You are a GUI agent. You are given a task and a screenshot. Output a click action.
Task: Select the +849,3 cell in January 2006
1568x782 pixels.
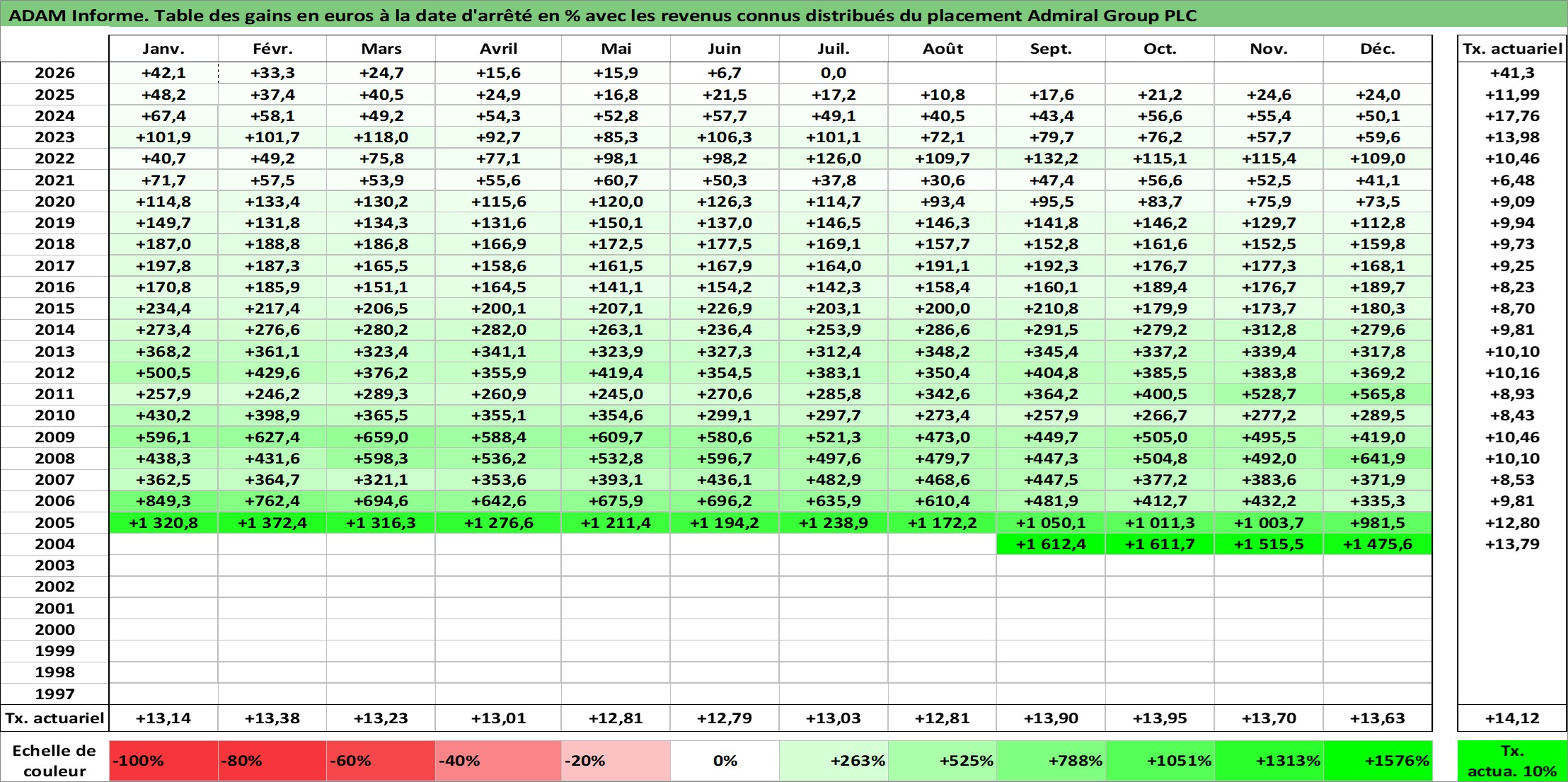163,501
